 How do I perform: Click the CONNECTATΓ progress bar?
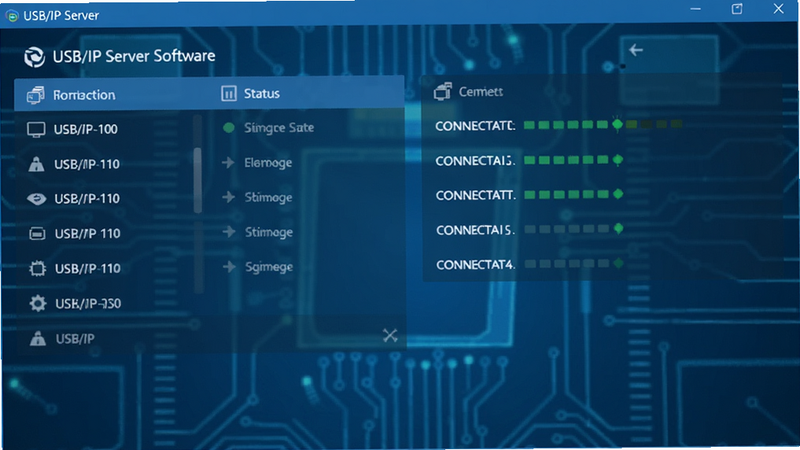coord(603,124)
